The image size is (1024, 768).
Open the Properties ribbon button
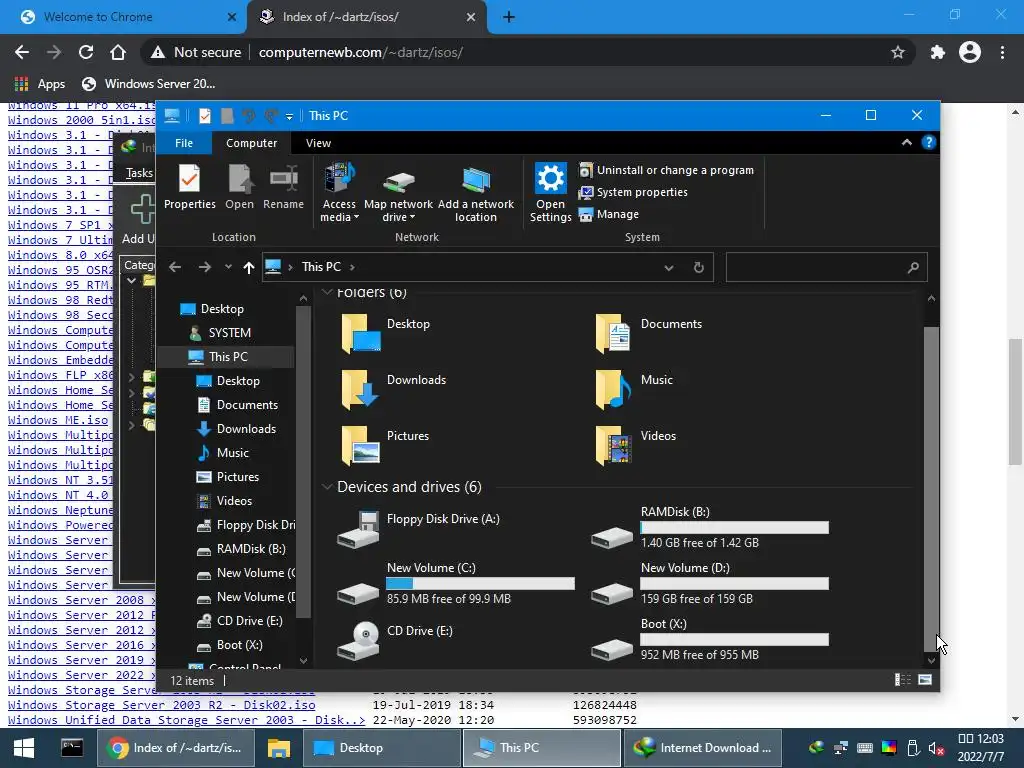click(189, 186)
